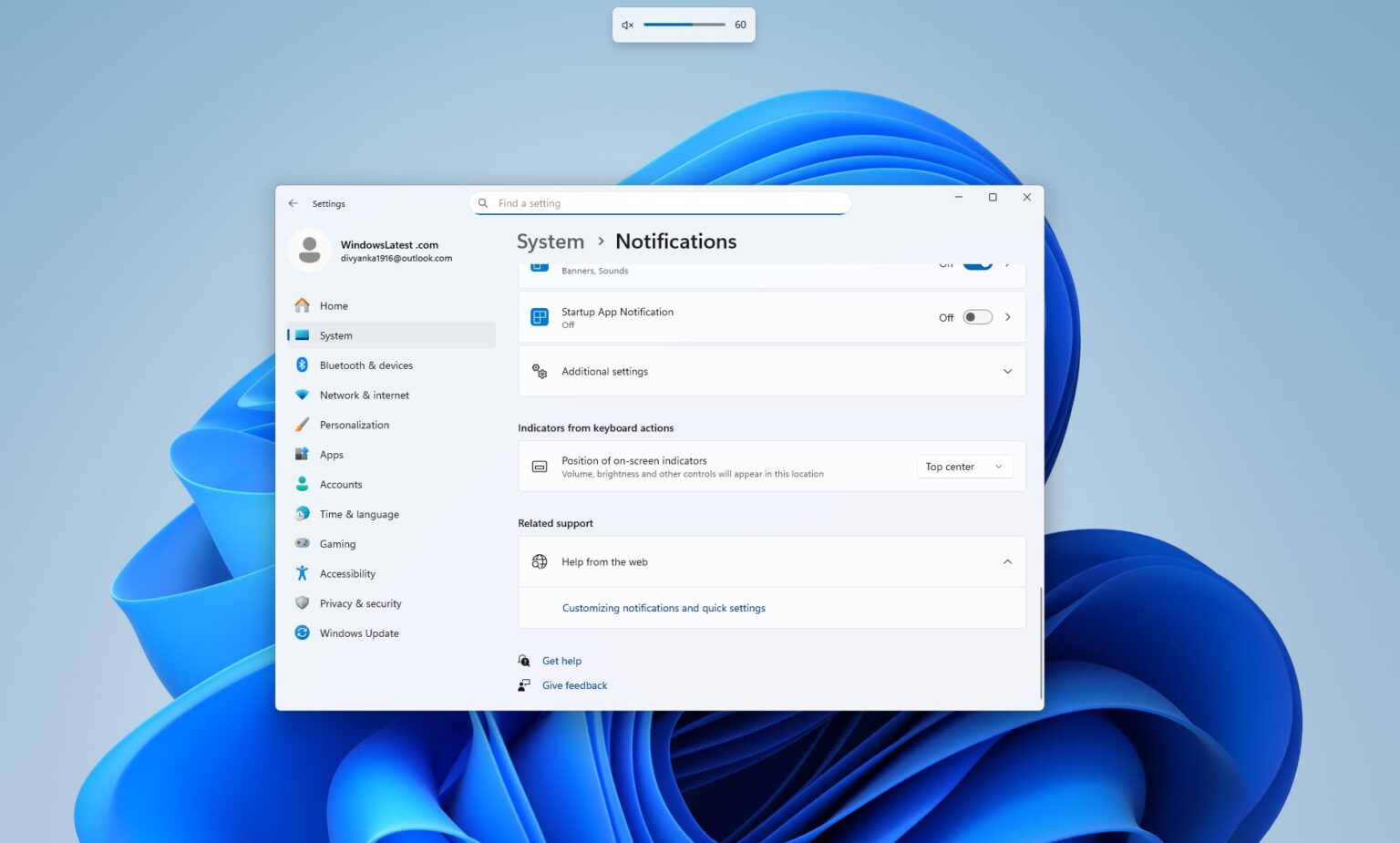This screenshot has height=843, width=1400.
Task: Enable Startup App Notification
Action: click(x=976, y=316)
